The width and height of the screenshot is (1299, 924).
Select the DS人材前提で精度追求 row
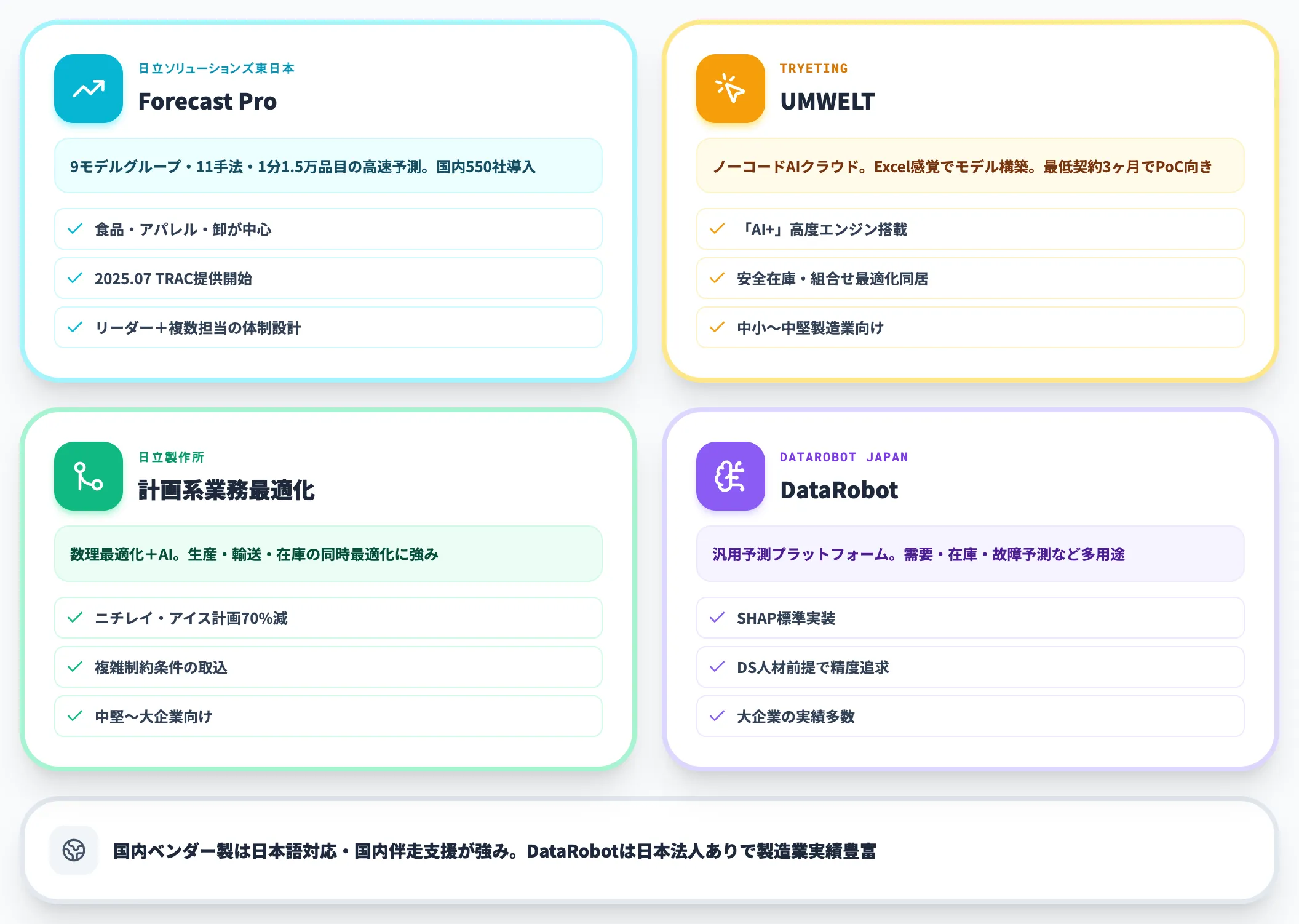(970, 667)
